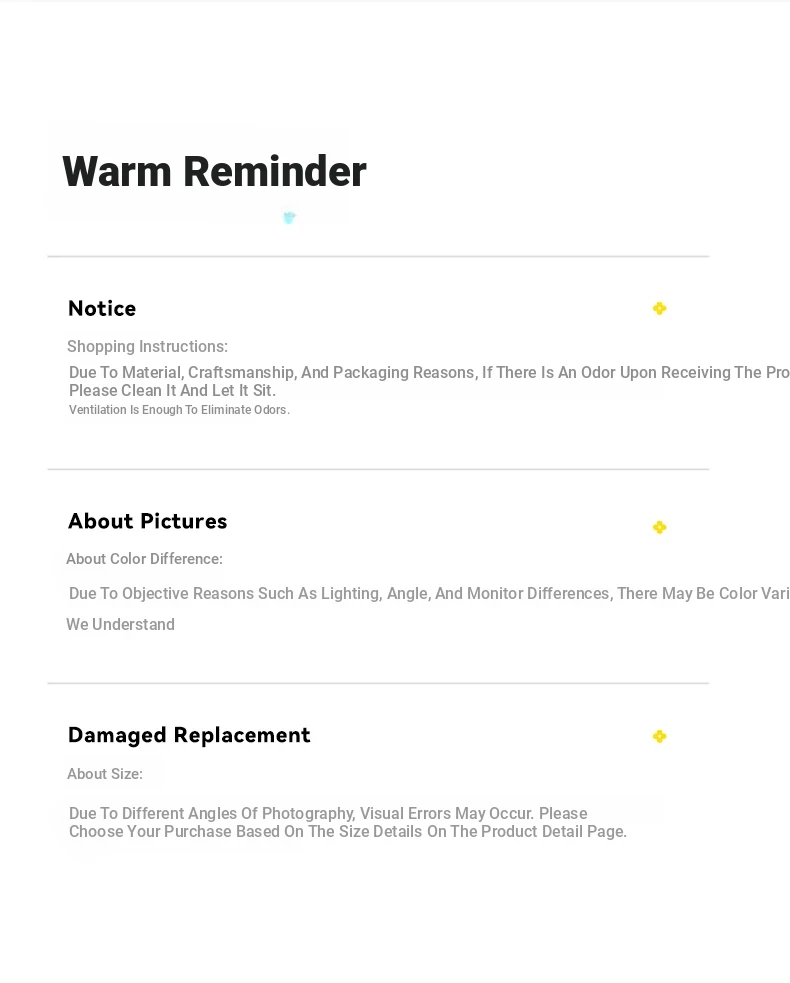Click the Warm Reminder title

(214, 171)
